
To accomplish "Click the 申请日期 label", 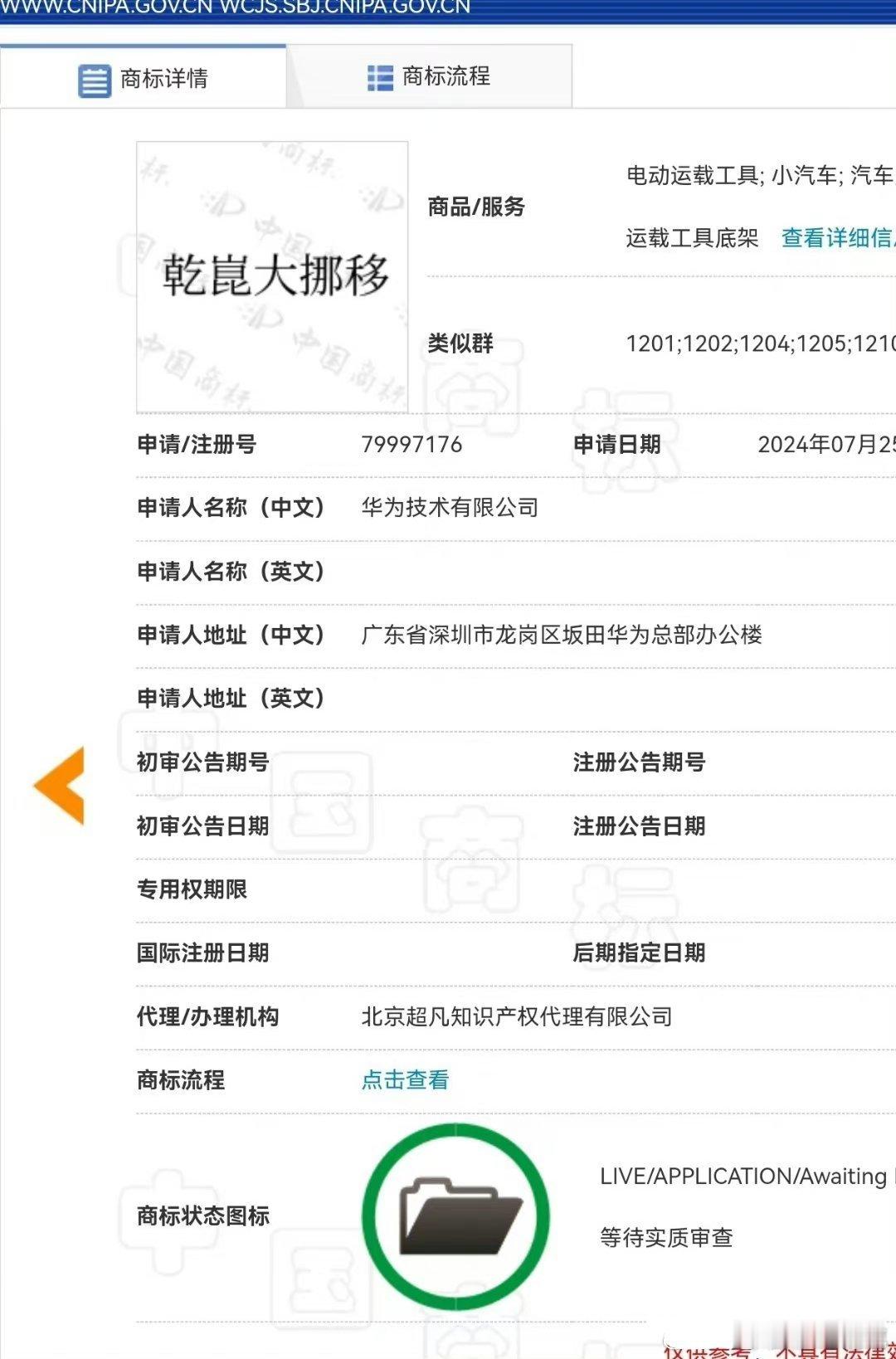I will click(616, 445).
